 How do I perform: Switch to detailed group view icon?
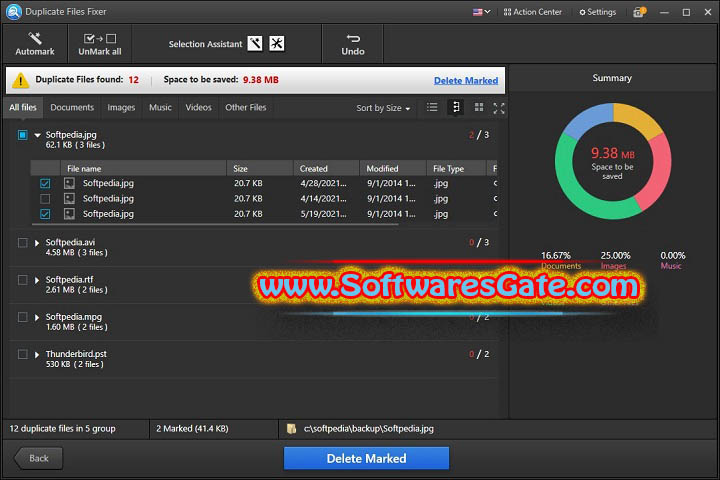[x=456, y=107]
